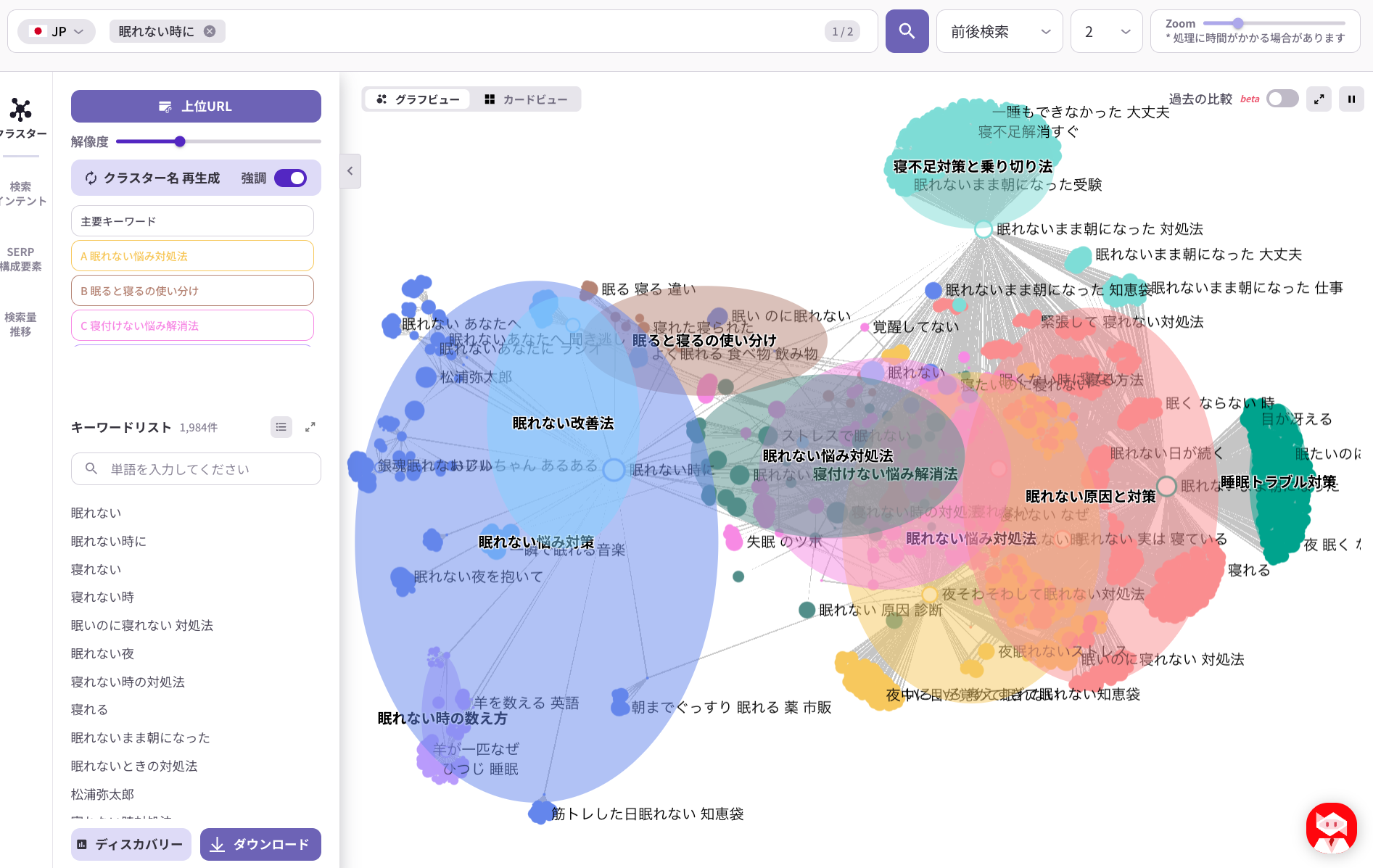Select keyword 寝れない時 in list
Viewport: 1373px width, 868px height.
click(x=102, y=597)
